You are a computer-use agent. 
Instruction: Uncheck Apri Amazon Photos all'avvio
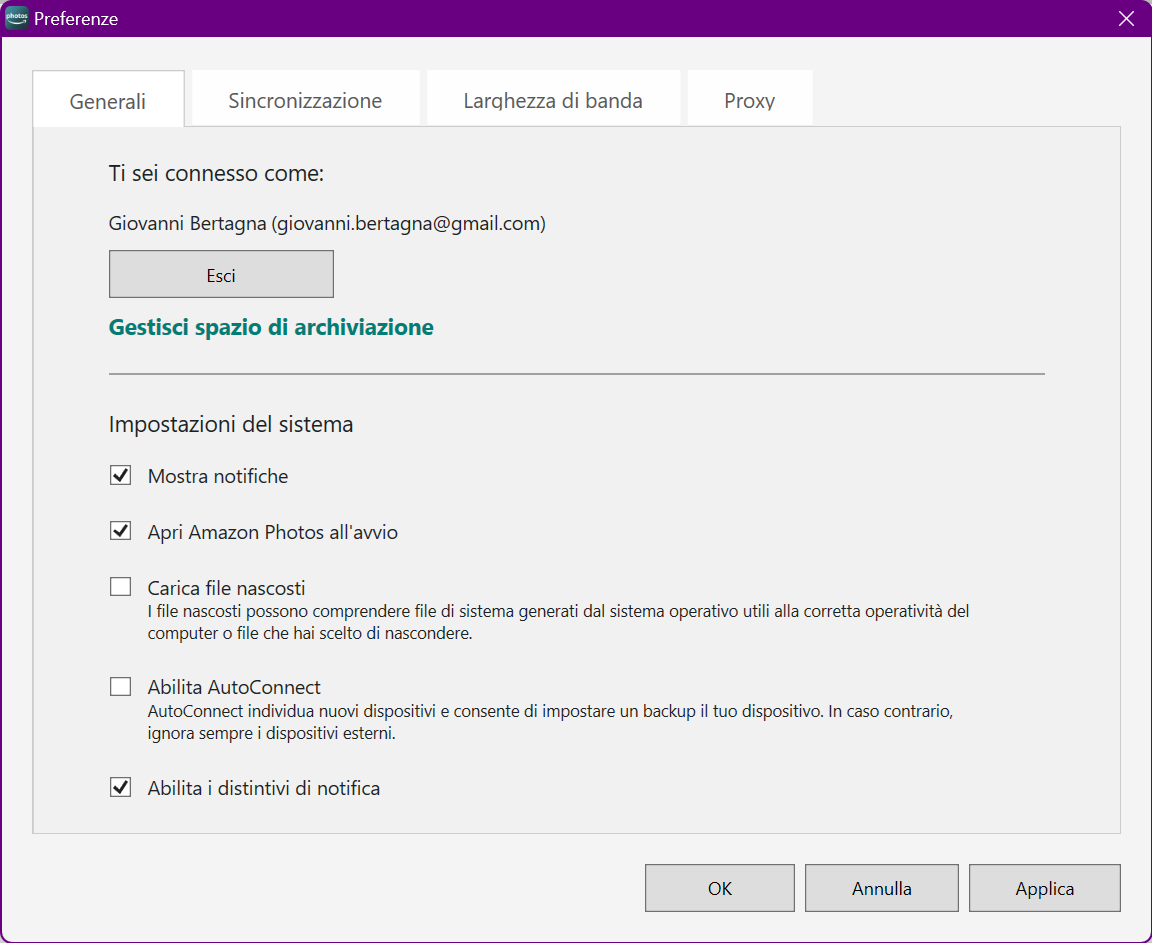point(120,531)
